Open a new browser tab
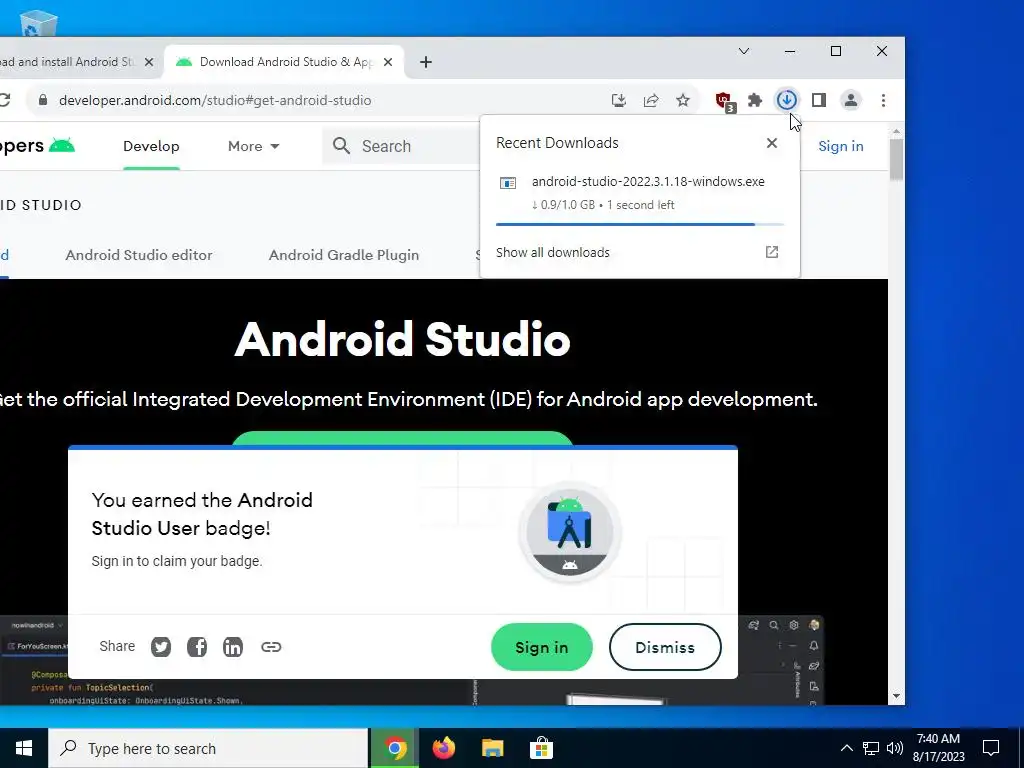Screen dimensions: 1024x768 [x=426, y=62]
